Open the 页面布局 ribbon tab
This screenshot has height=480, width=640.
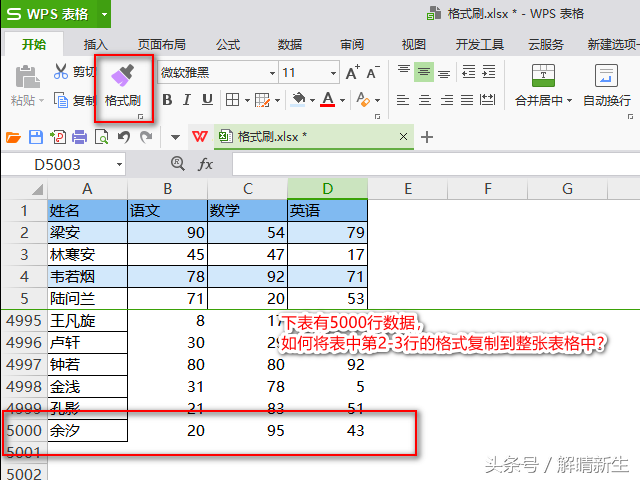pos(162,44)
